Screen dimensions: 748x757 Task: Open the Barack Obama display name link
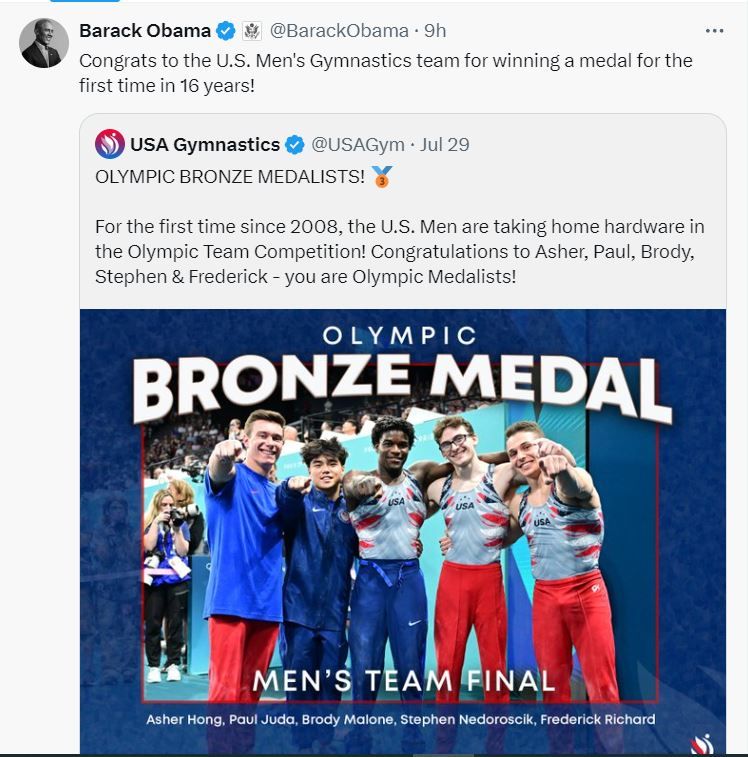145,31
